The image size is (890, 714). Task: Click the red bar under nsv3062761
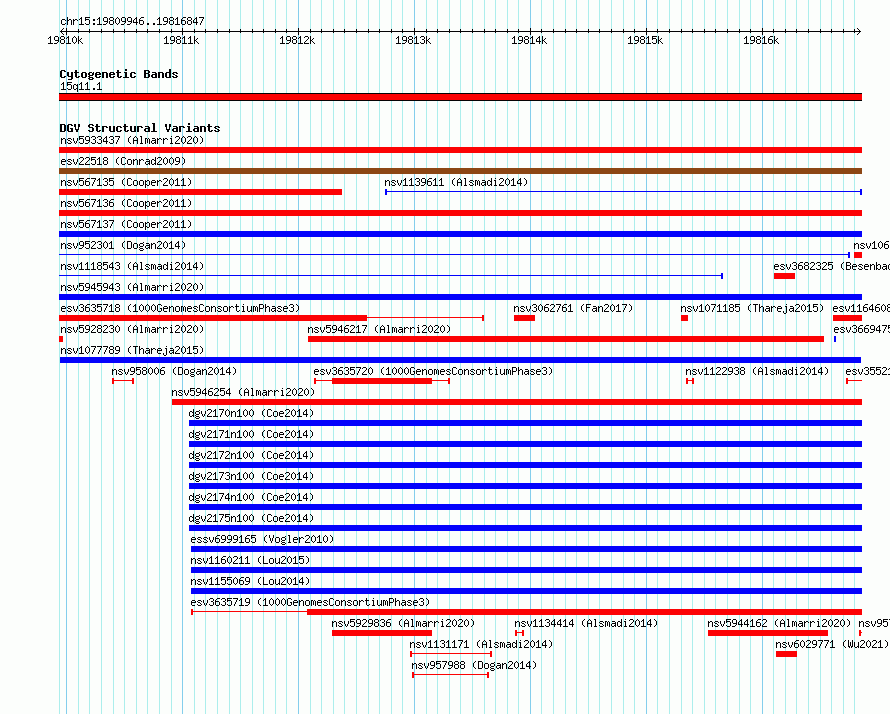coord(524,318)
